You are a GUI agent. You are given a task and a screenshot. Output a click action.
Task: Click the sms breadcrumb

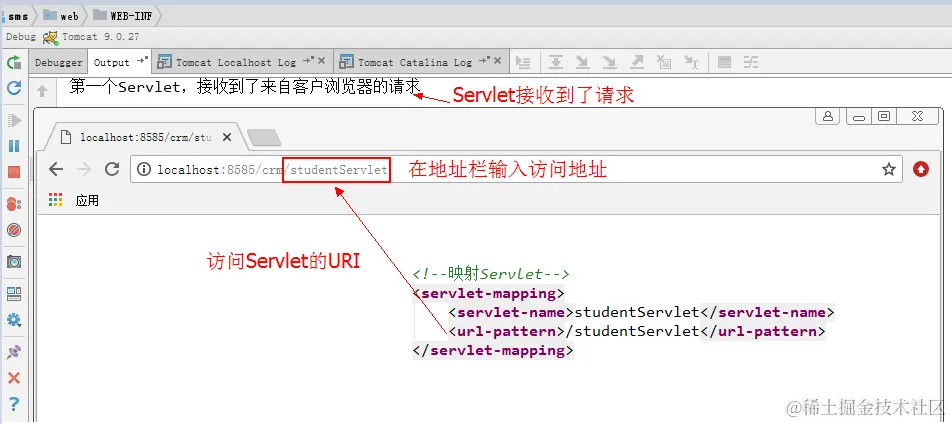pos(17,16)
